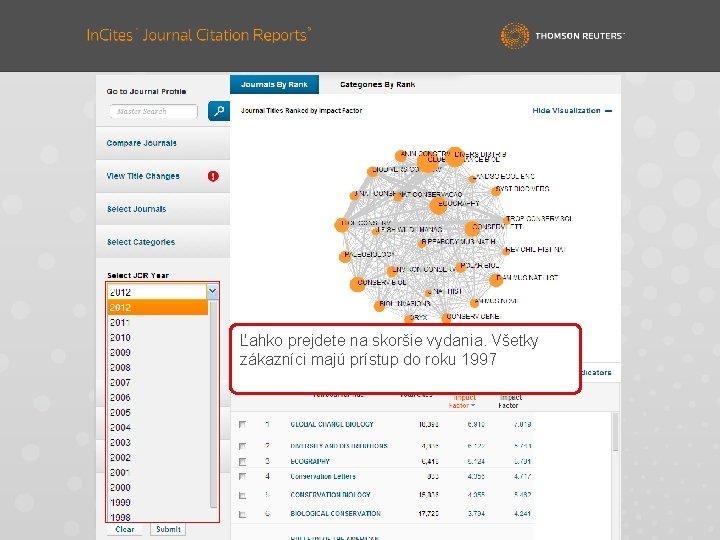
Task: Tick the checkbox for Diversity and Distributions
Action: click(x=242, y=446)
